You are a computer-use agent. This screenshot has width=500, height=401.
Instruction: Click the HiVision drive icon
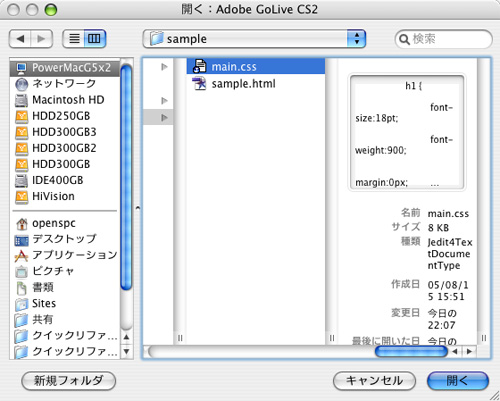21,197
